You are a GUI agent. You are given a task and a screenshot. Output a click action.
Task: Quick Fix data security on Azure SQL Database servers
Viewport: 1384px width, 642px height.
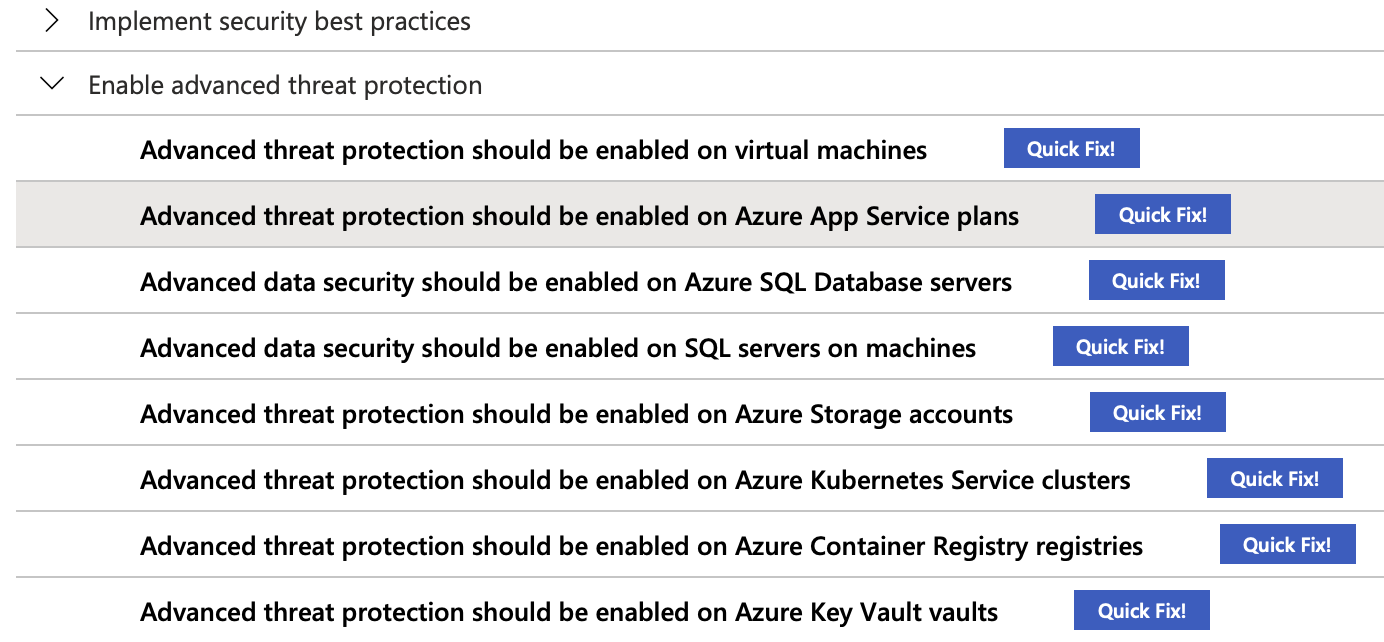[x=1156, y=280]
